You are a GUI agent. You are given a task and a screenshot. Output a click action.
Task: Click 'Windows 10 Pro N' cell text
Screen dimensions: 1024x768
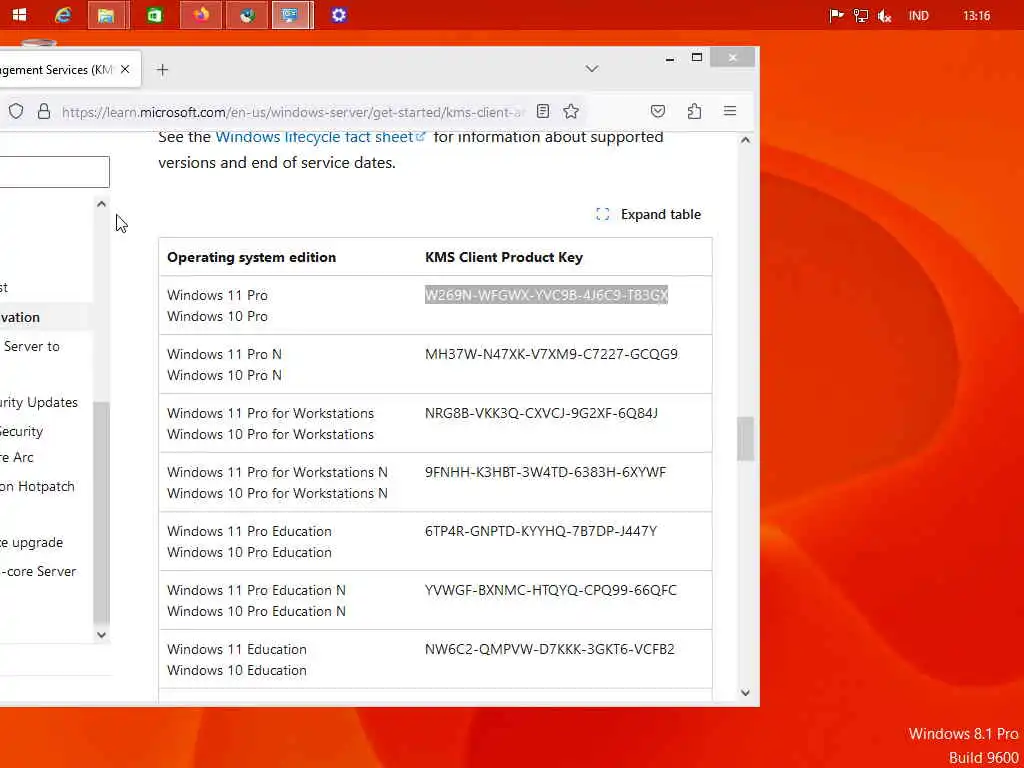point(225,376)
